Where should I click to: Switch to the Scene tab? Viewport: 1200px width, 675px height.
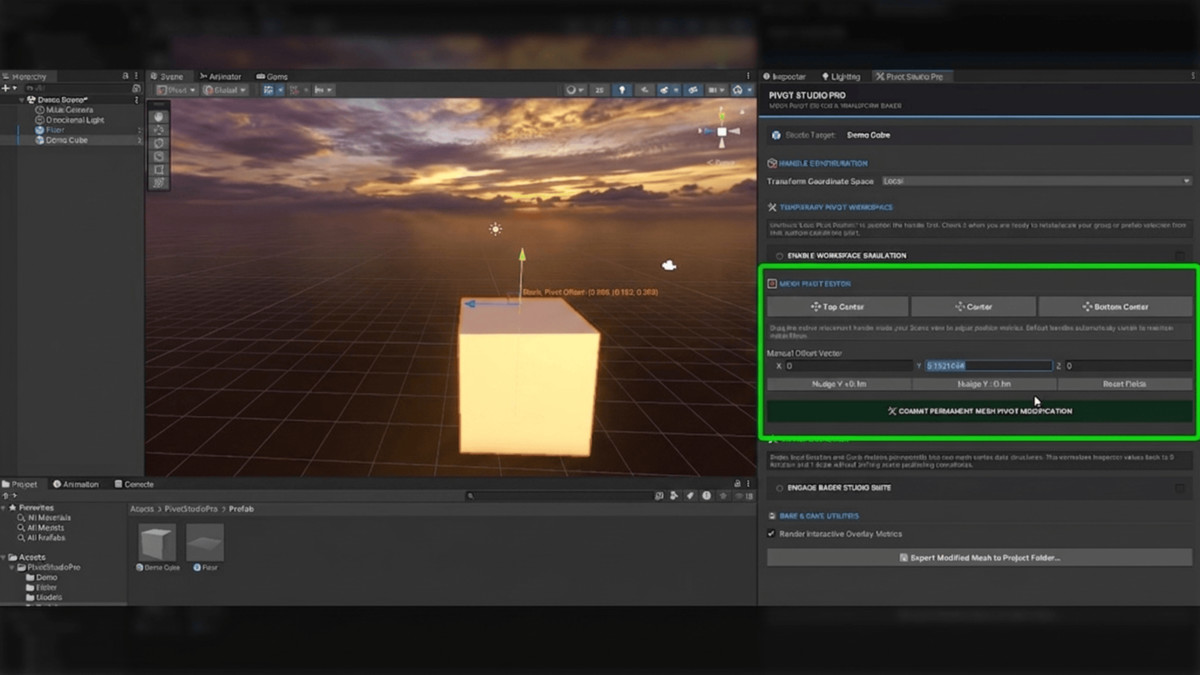click(169, 76)
